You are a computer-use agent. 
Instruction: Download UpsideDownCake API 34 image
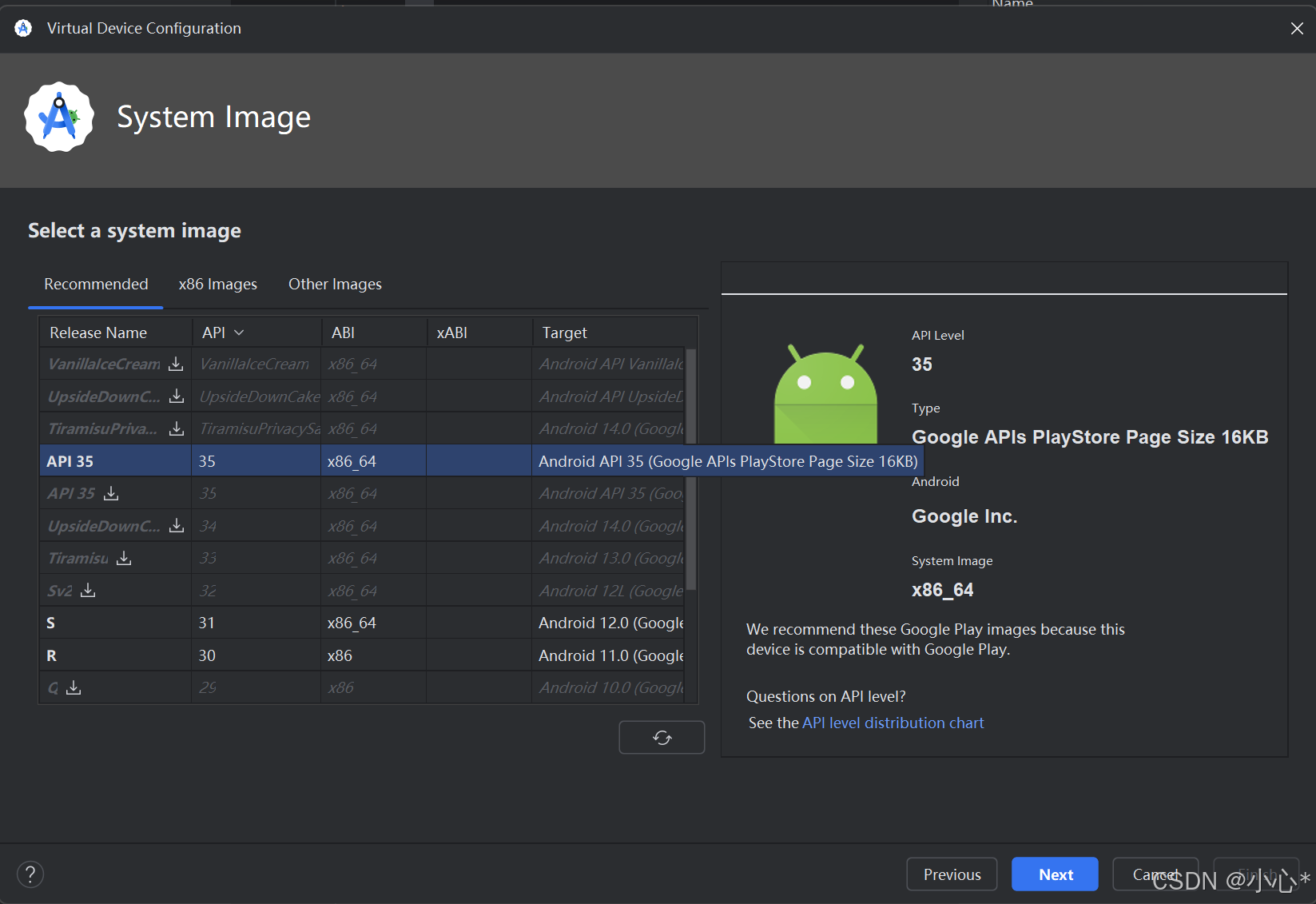[177, 526]
